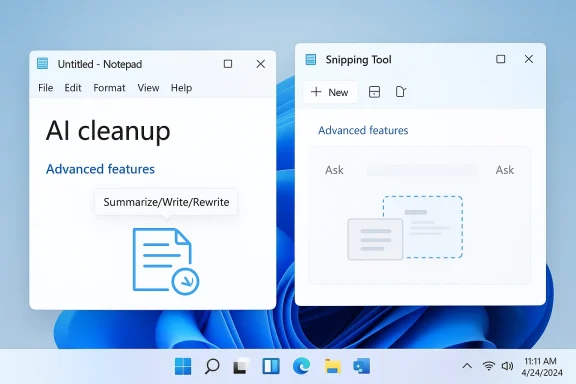576x384 pixels.
Task: Open the blue app icon after File Explorer
Action: pos(361,366)
